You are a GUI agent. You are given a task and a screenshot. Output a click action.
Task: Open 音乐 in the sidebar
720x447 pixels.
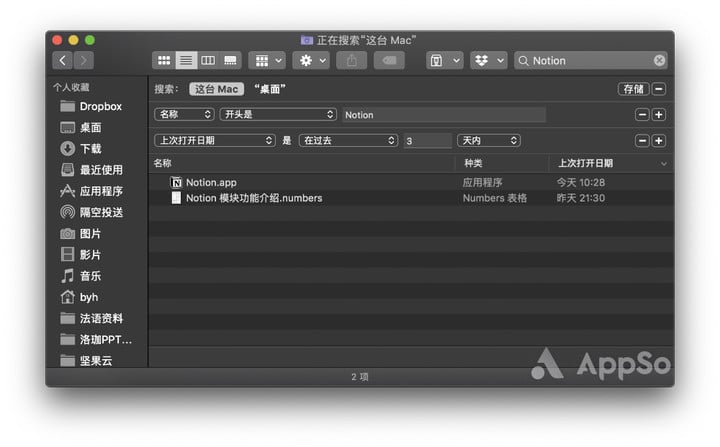pyautogui.click(x=97, y=276)
